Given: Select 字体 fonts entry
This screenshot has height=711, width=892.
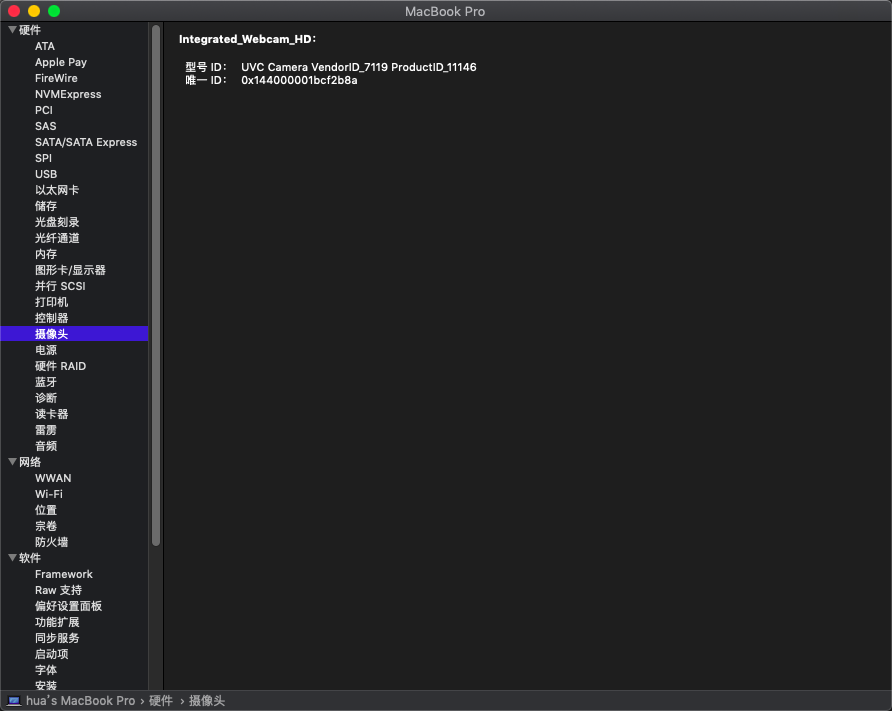Looking at the screenshot, I should pyautogui.click(x=46, y=669).
